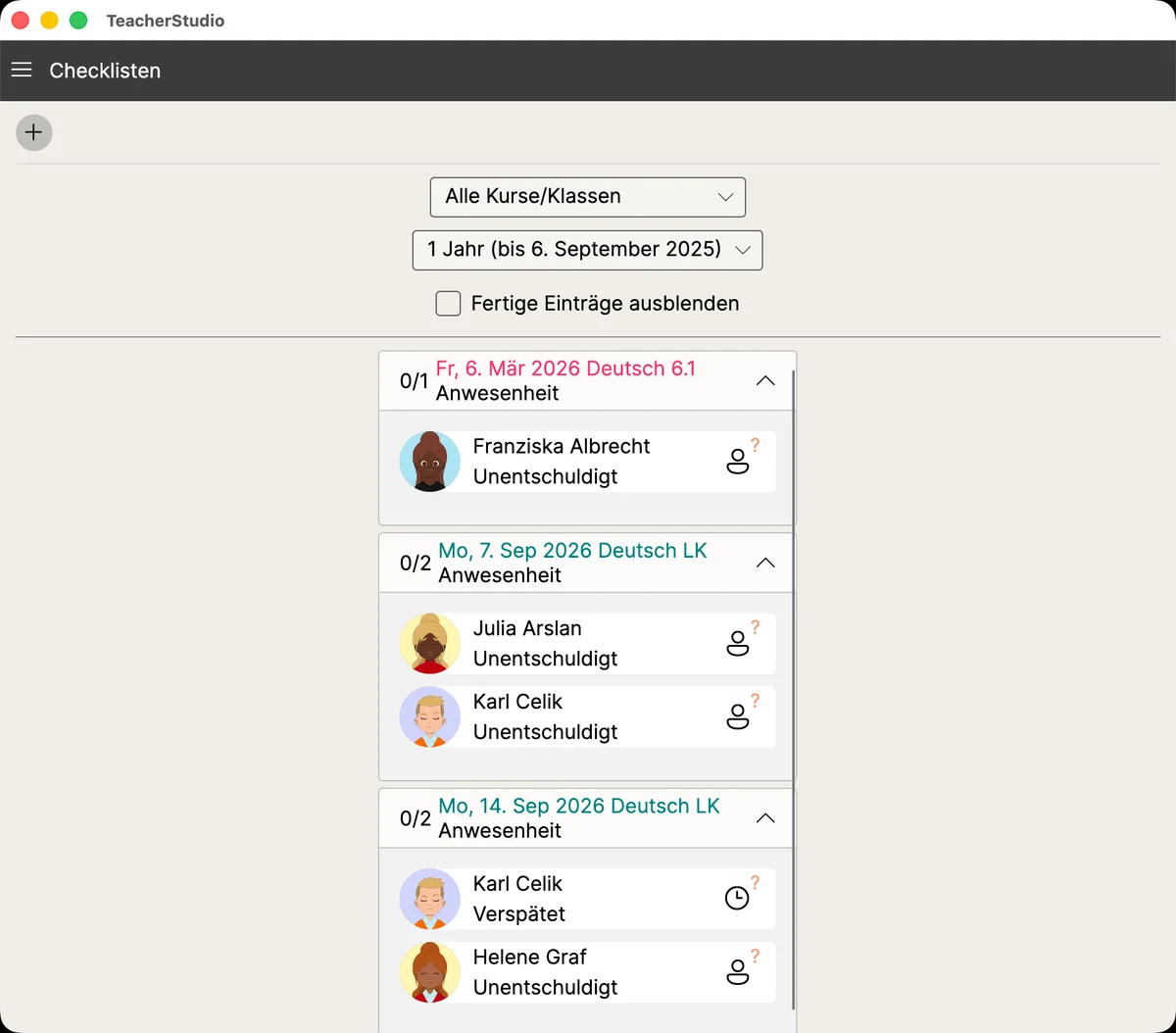Screen dimensions: 1176x1033
Task: Open the hamburger navigation menu
Action: 22,71
